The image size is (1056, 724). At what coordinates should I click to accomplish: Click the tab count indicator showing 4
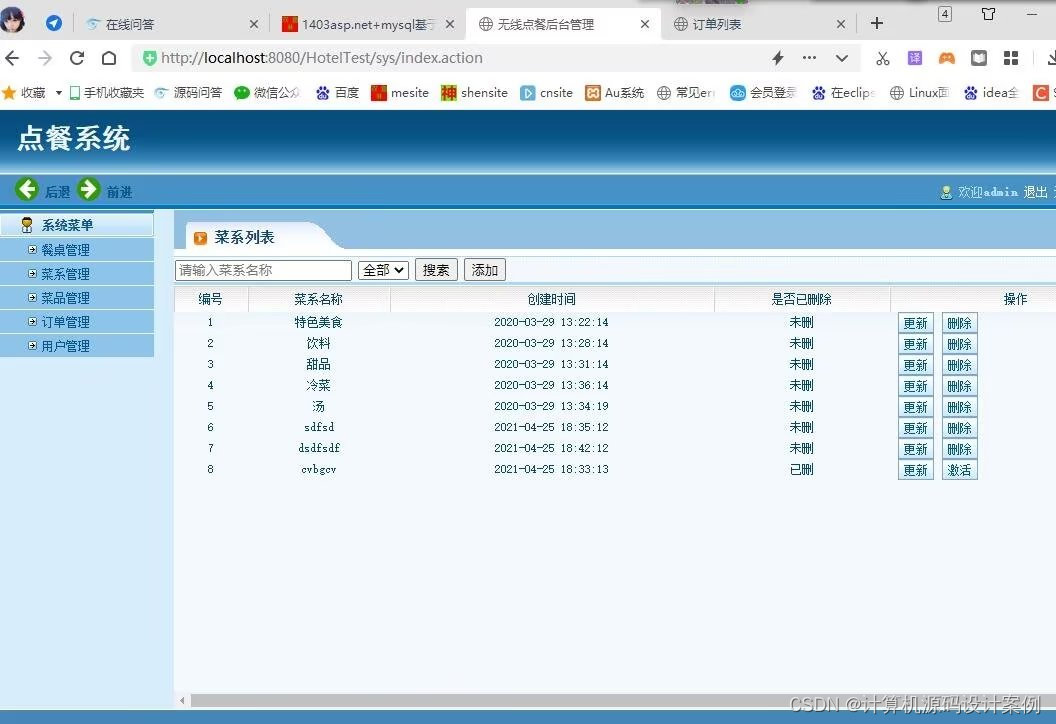[x=945, y=14]
